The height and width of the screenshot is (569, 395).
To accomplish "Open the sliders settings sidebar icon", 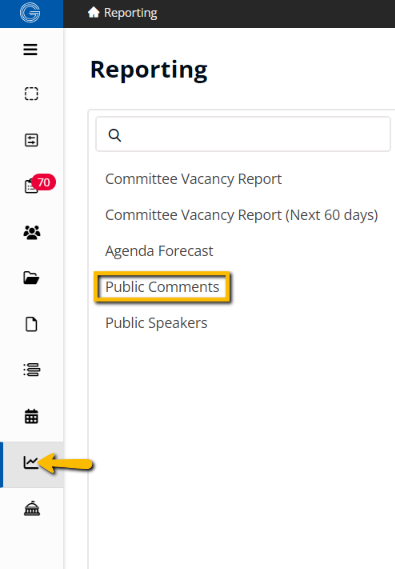I will [x=31, y=140].
